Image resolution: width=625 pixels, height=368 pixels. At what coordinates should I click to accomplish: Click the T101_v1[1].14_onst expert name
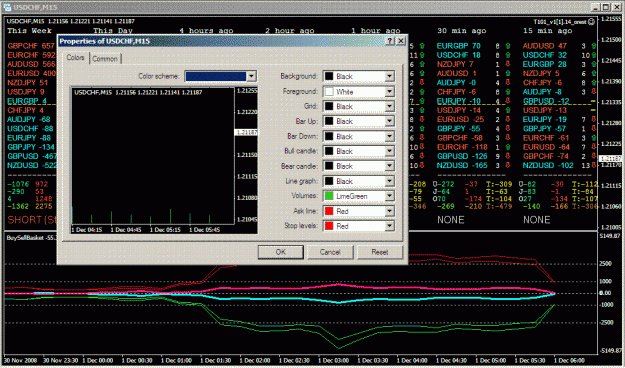coord(560,22)
